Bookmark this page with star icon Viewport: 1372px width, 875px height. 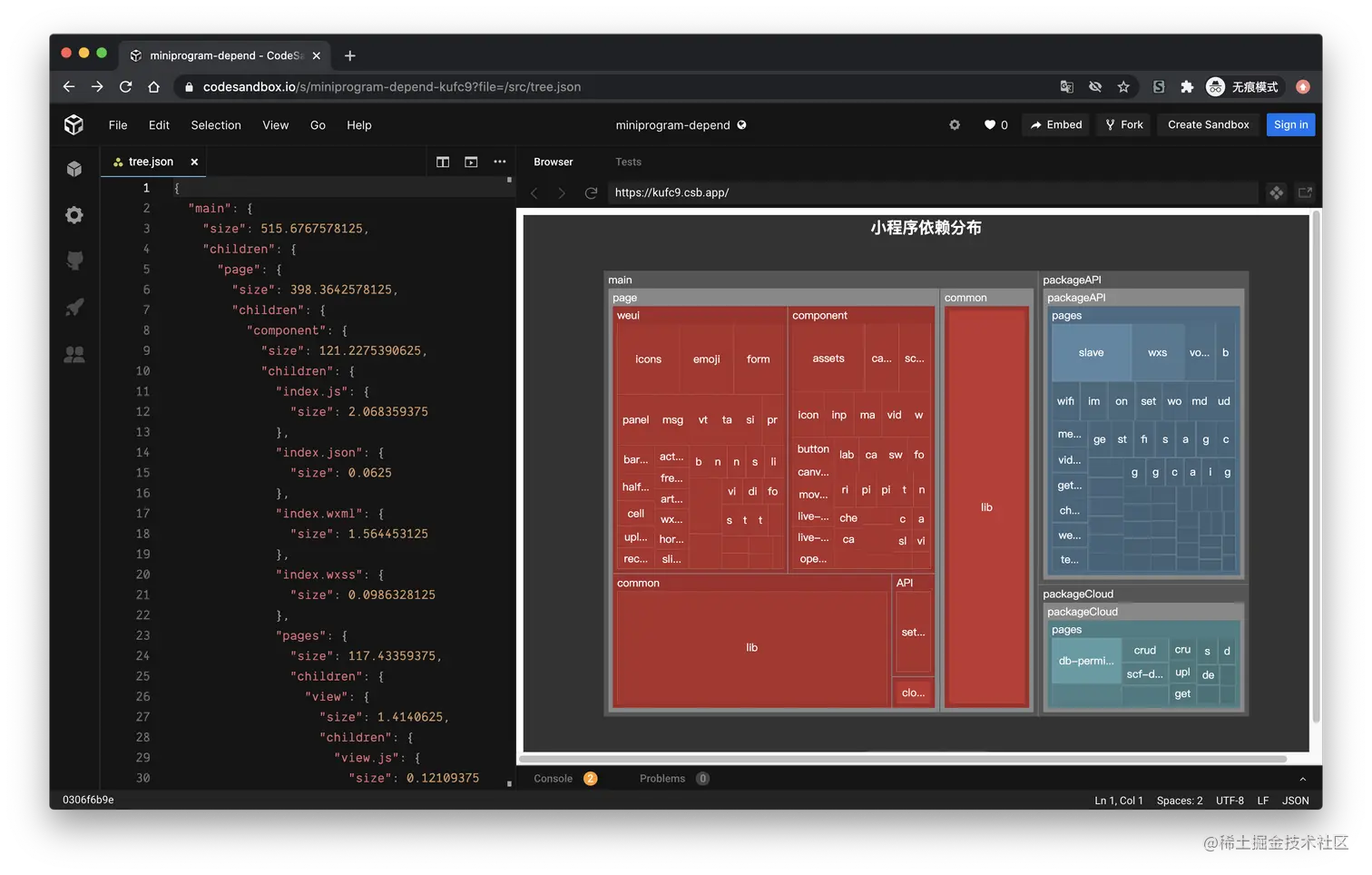click(1123, 86)
